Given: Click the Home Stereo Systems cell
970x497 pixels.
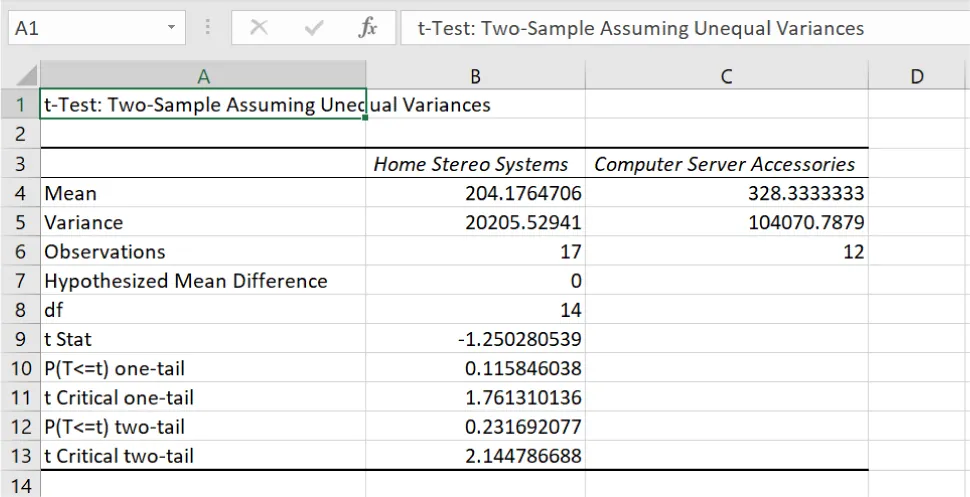Looking at the screenshot, I should pos(475,164).
